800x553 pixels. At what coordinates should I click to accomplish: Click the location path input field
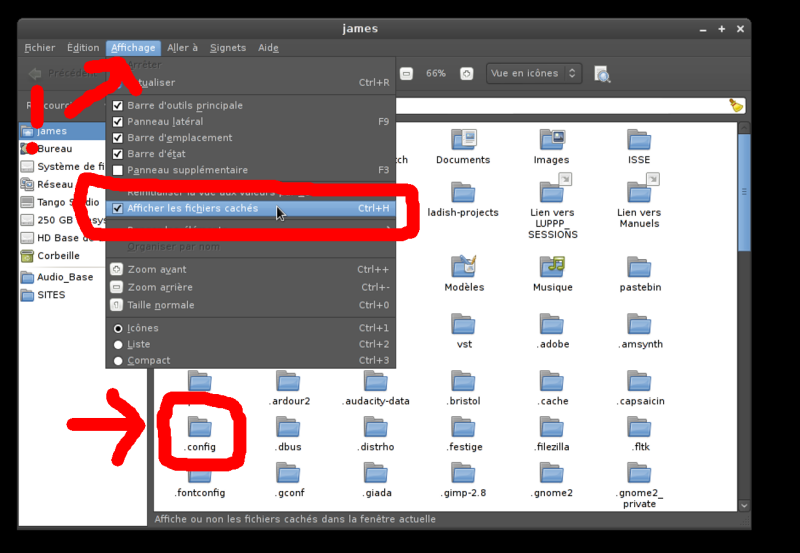click(x=570, y=106)
